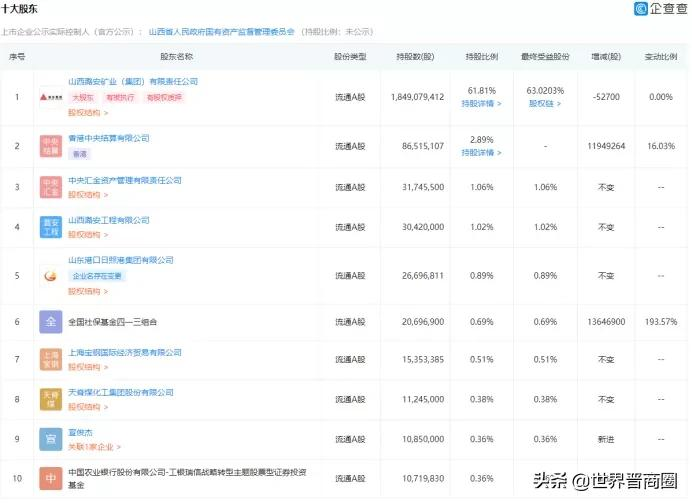Click the Qichacha logo icon at top right
Image resolution: width=692 pixels, height=504 pixels.
point(640,8)
